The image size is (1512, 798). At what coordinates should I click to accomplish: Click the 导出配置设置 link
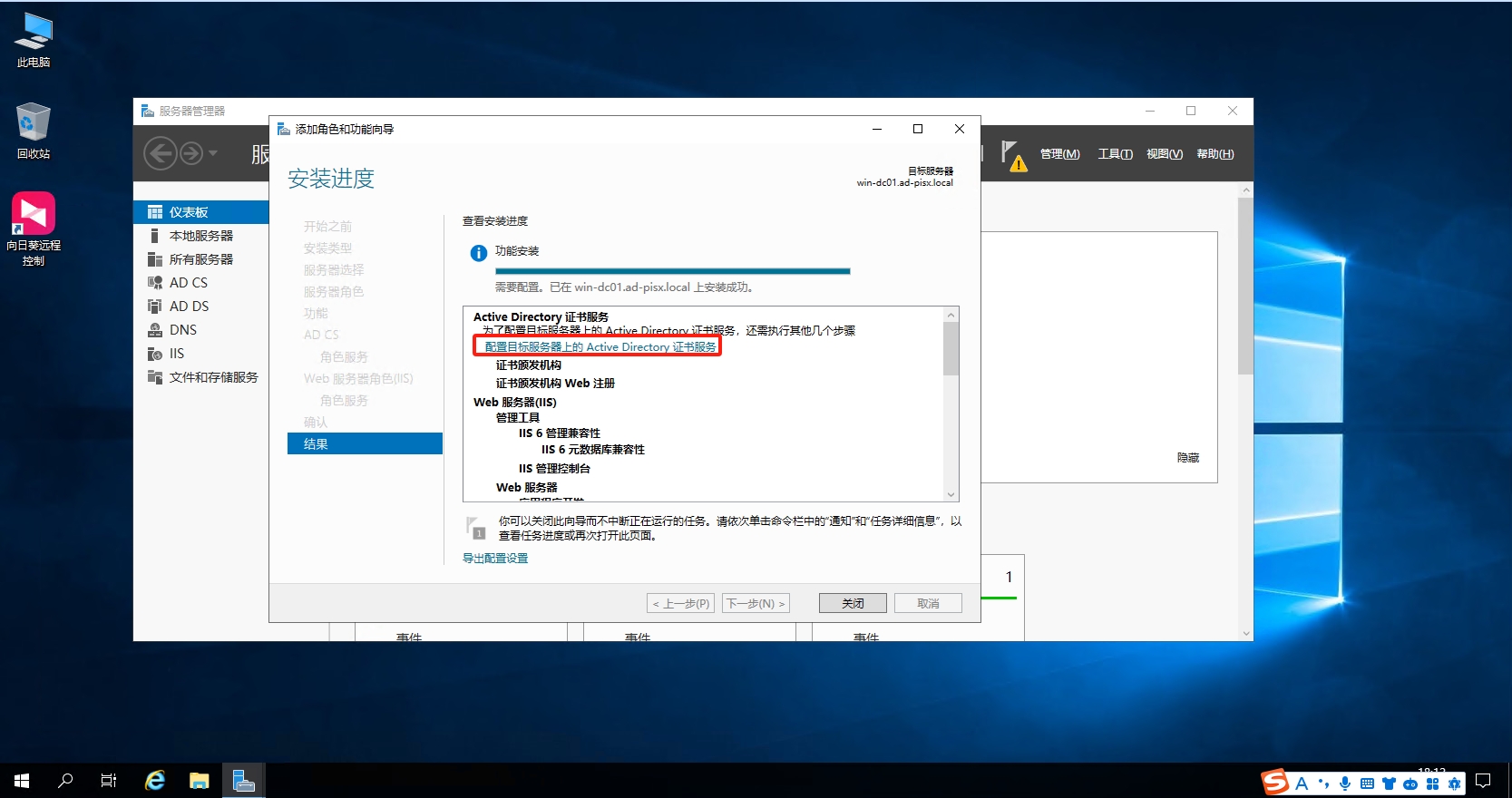[495, 559]
